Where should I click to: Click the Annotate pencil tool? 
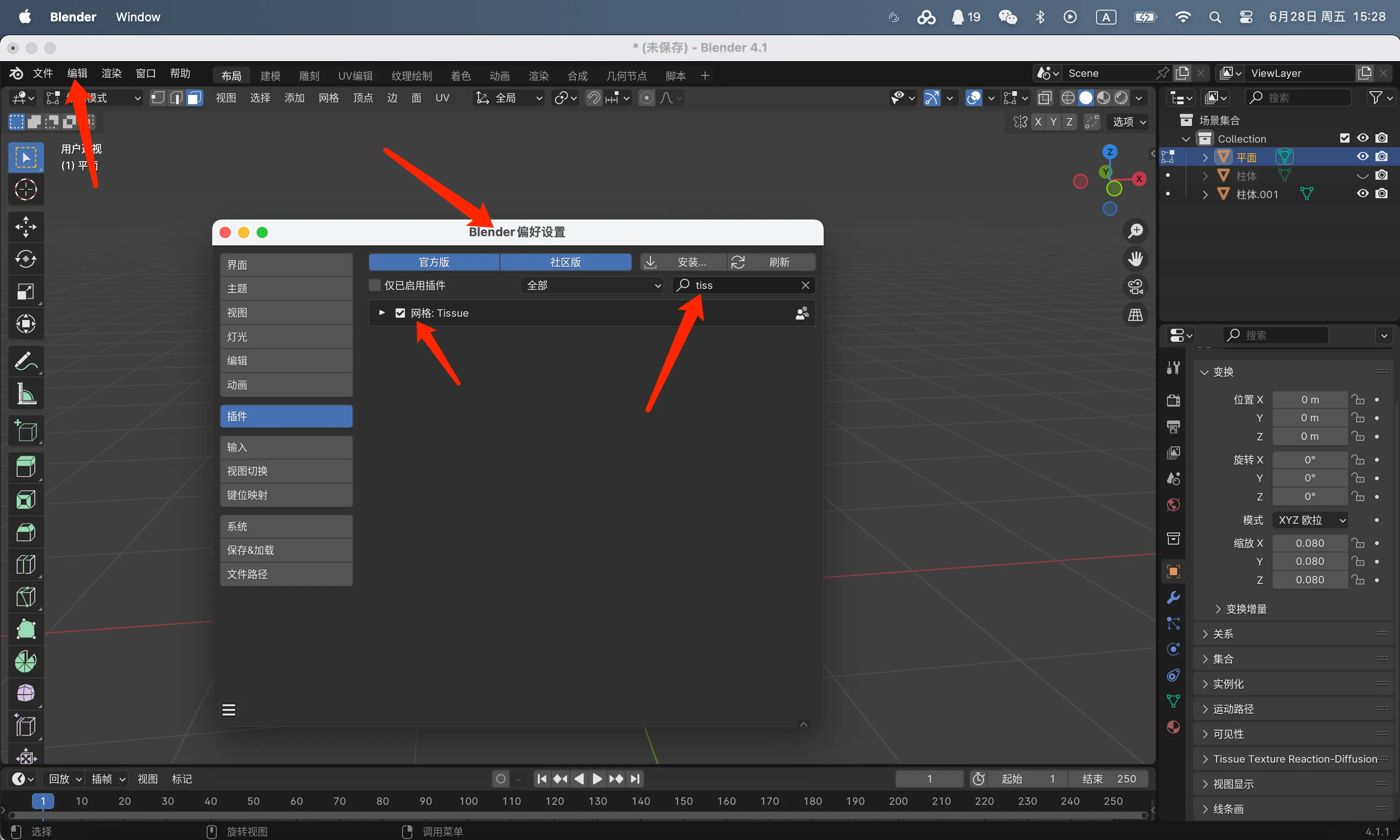coord(25,361)
